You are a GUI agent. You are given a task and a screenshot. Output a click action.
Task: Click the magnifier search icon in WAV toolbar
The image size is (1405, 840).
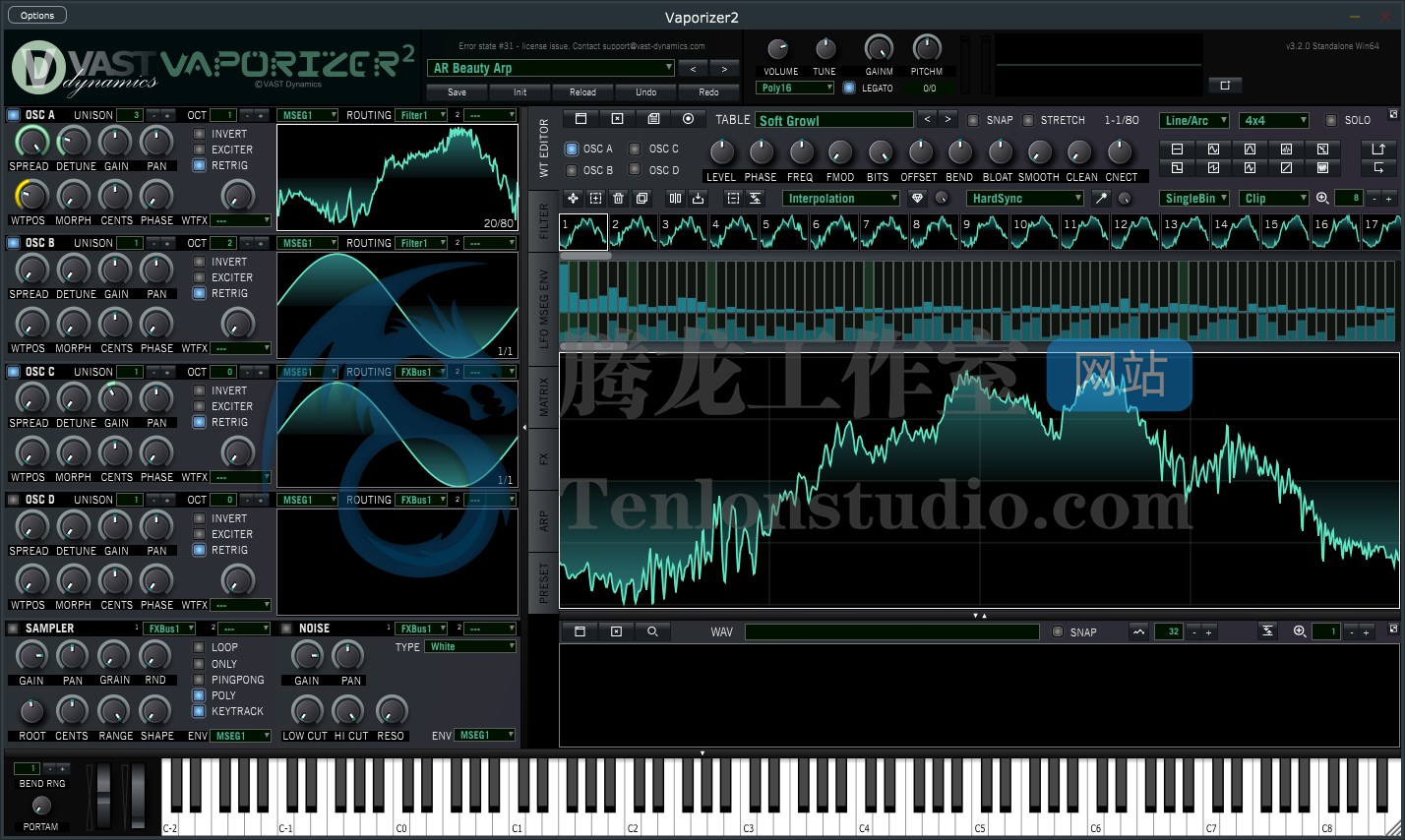[x=652, y=631]
